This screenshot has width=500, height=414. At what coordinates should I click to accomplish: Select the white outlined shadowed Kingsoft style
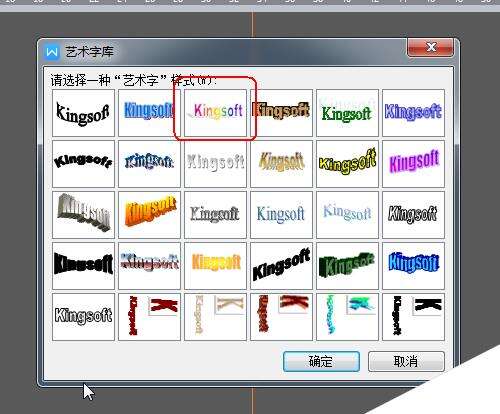(83, 317)
